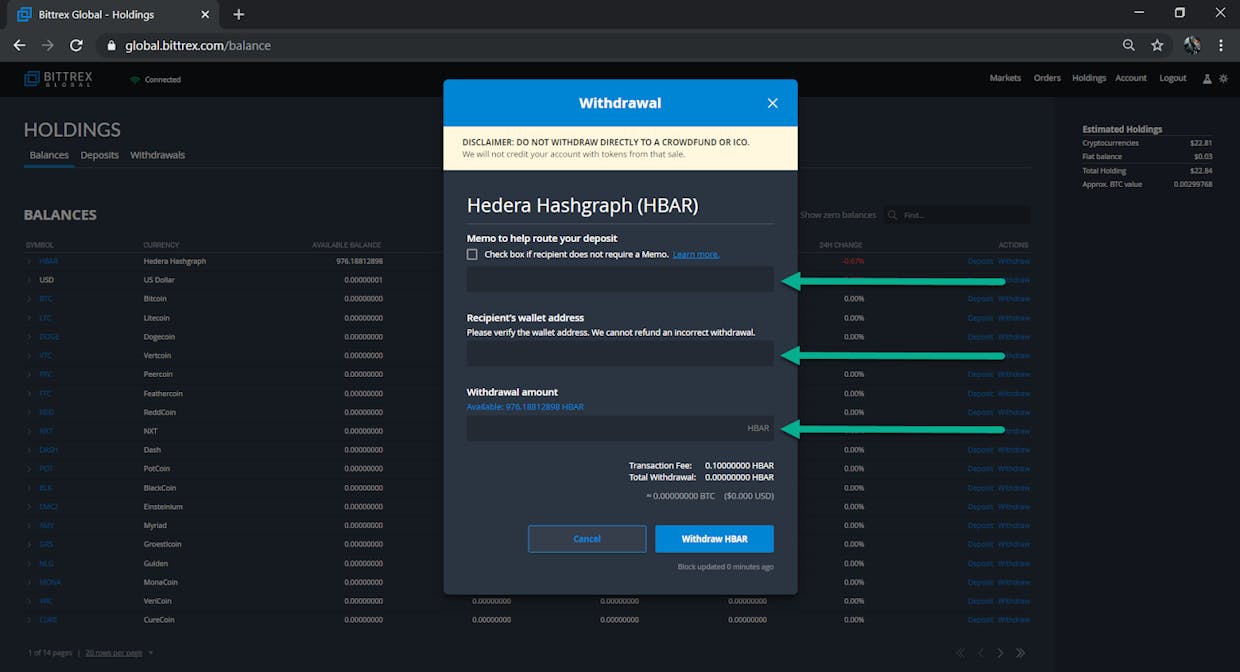The width and height of the screenshot is (1240, 672).
Task: Click Available: 976.18812898 HBAR link
Action: tap(525, 407)
